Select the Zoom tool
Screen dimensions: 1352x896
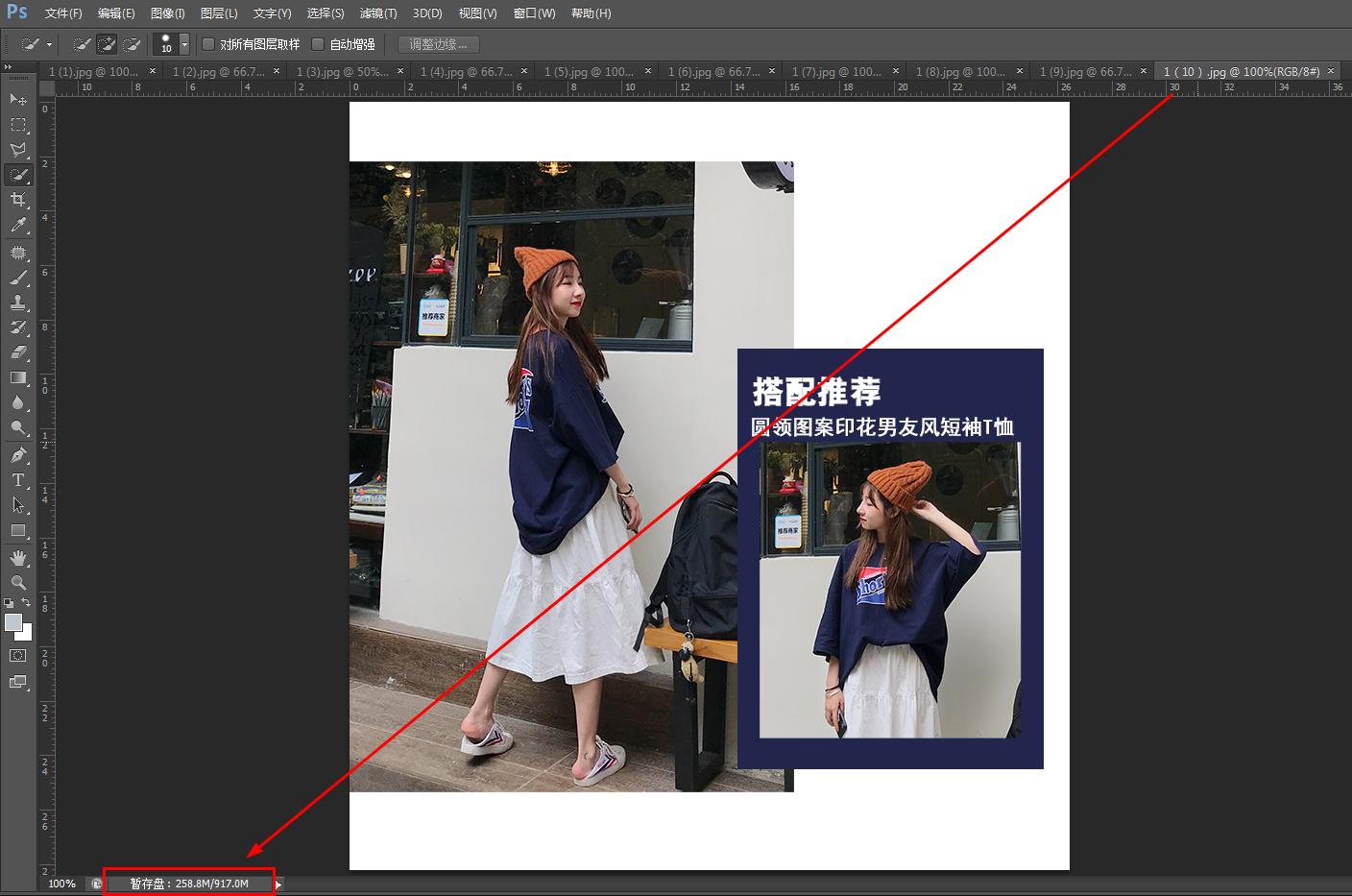18,582
